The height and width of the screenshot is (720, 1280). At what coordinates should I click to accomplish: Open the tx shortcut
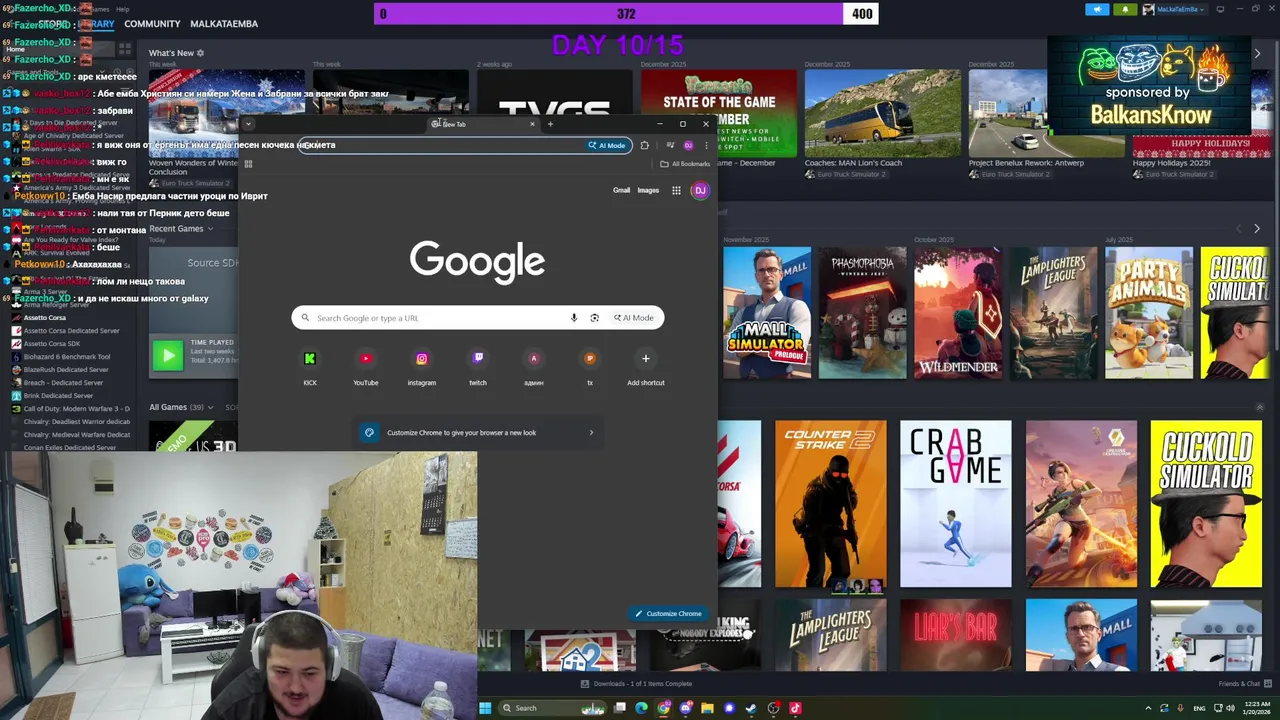[590, 367]
